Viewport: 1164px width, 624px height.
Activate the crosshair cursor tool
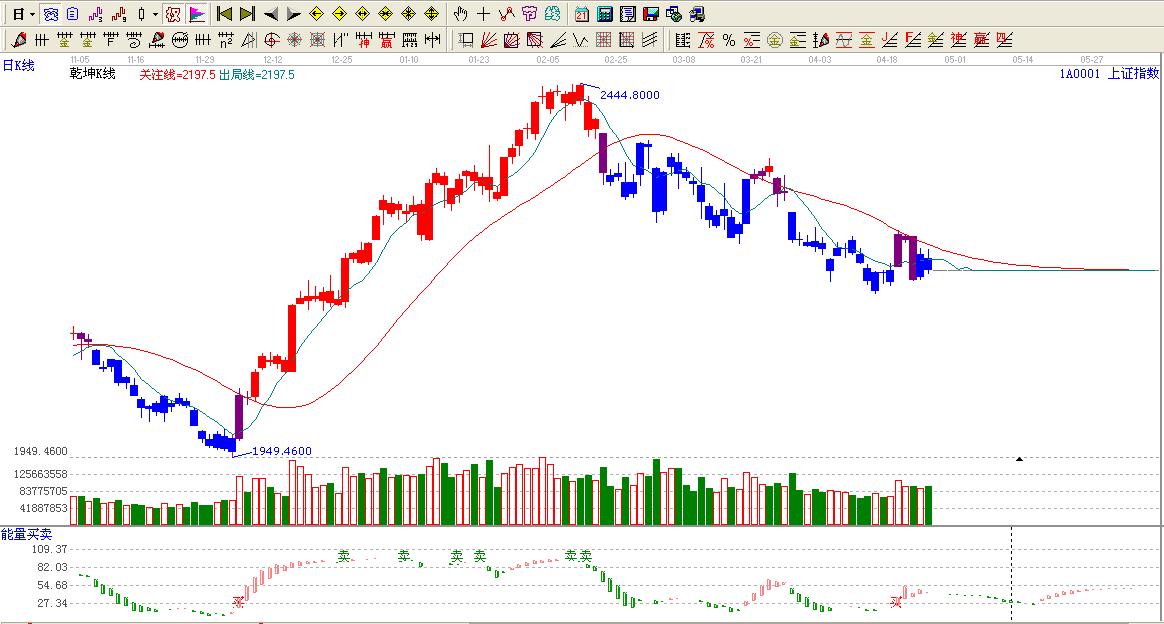[x=483, y=14]
